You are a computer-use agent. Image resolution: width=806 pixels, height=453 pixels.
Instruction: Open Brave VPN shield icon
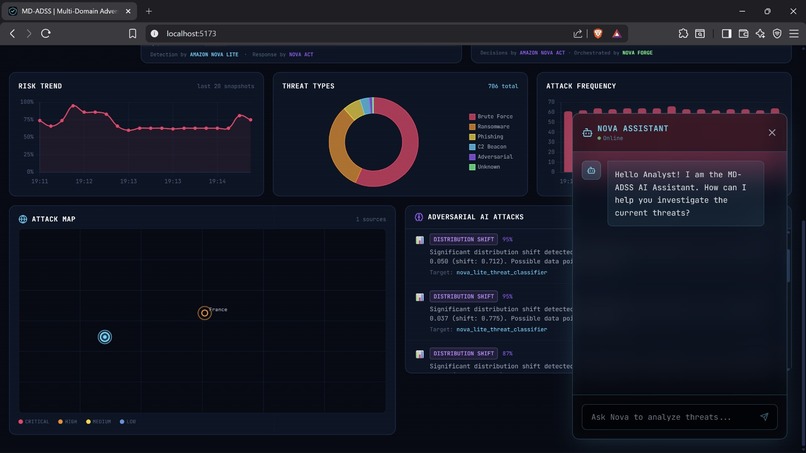(777, 33)
